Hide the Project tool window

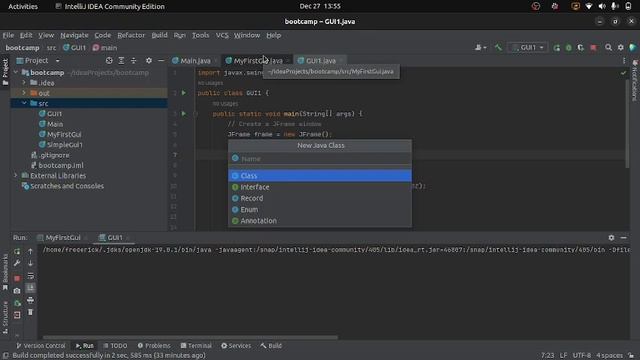pyautogui.click(x=161, y=60)
